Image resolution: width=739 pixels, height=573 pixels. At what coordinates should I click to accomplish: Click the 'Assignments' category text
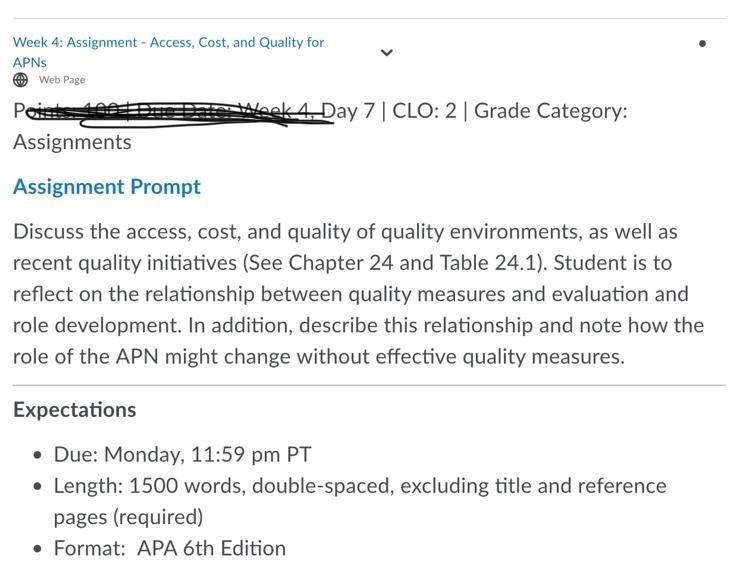click(72, 142)
